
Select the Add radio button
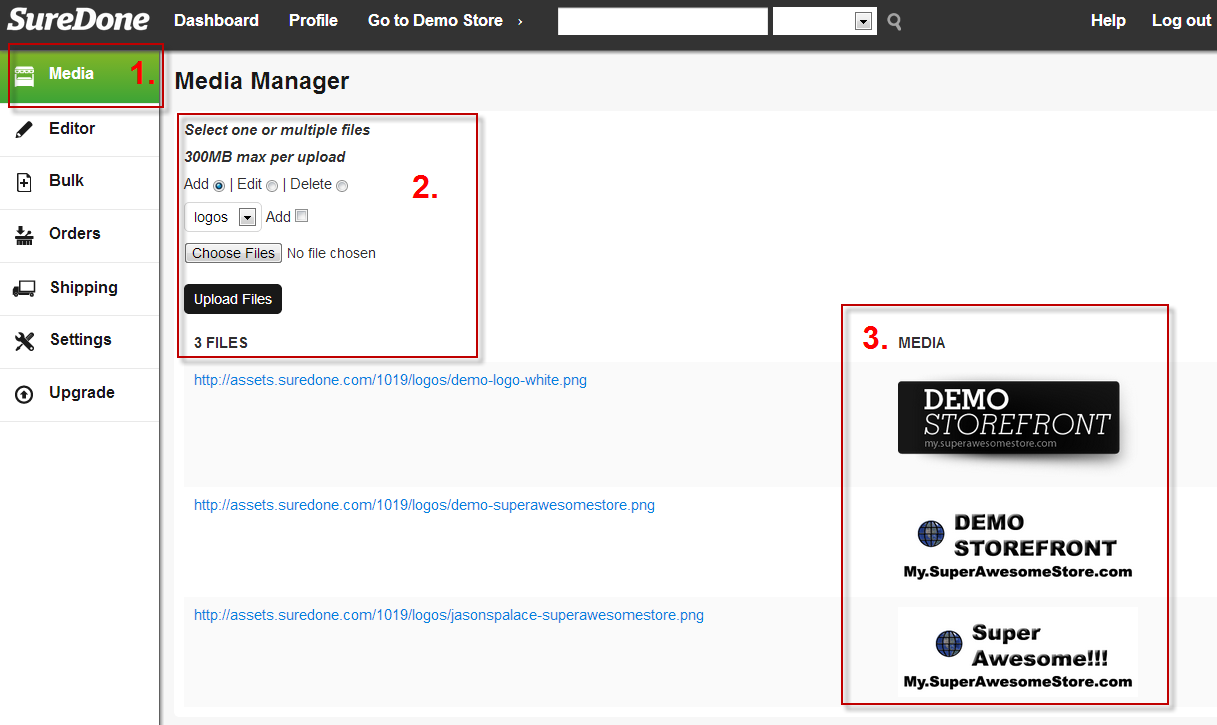point(219,186)
